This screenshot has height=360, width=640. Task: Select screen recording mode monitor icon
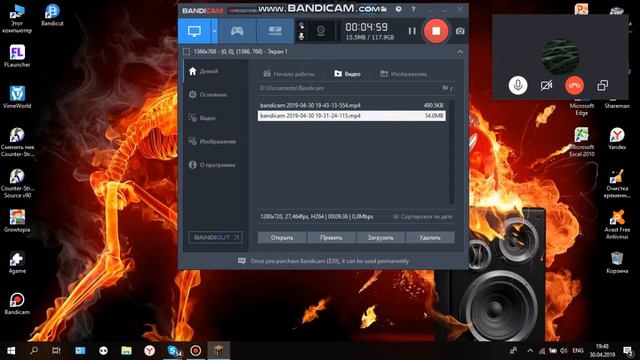(x=194, y=31)
